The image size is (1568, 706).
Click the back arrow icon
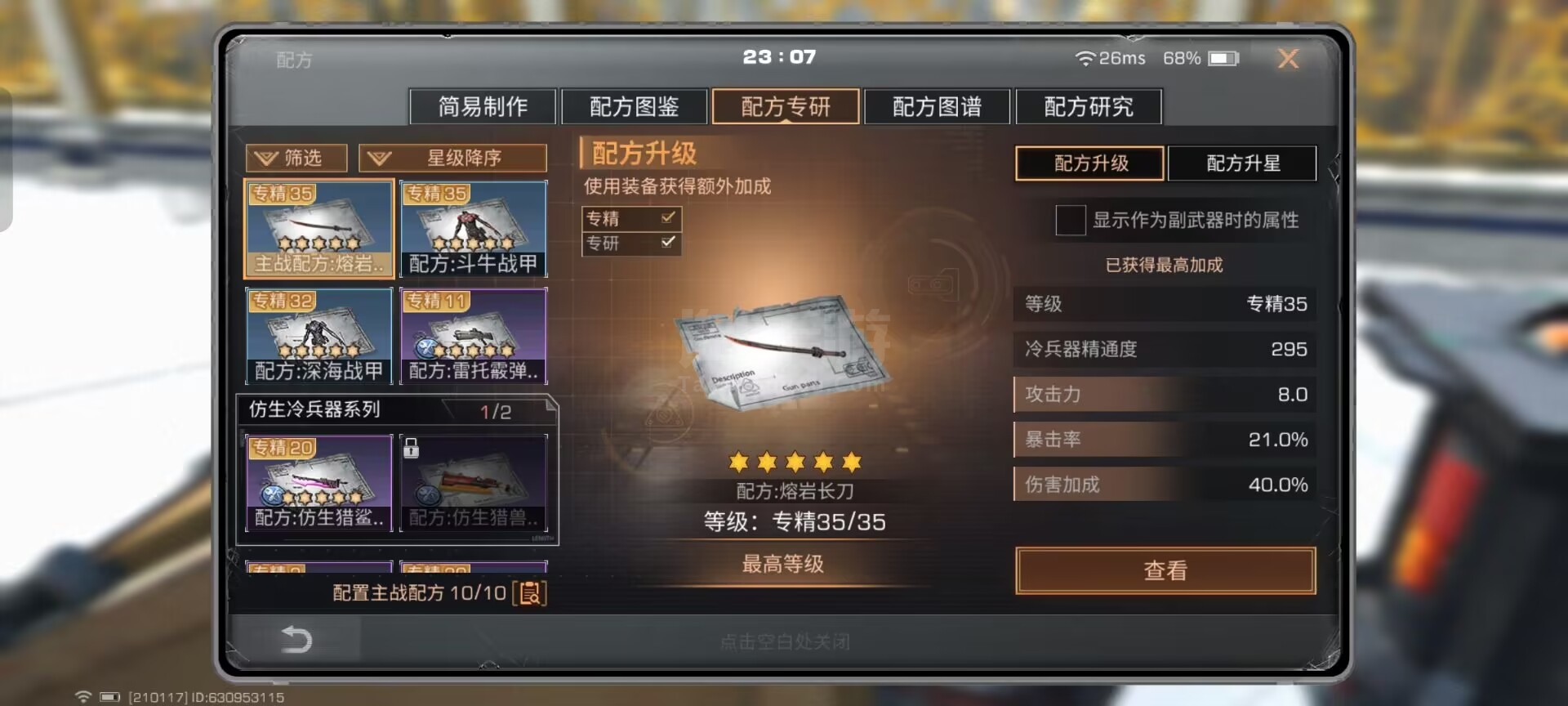tap(296, 639)
